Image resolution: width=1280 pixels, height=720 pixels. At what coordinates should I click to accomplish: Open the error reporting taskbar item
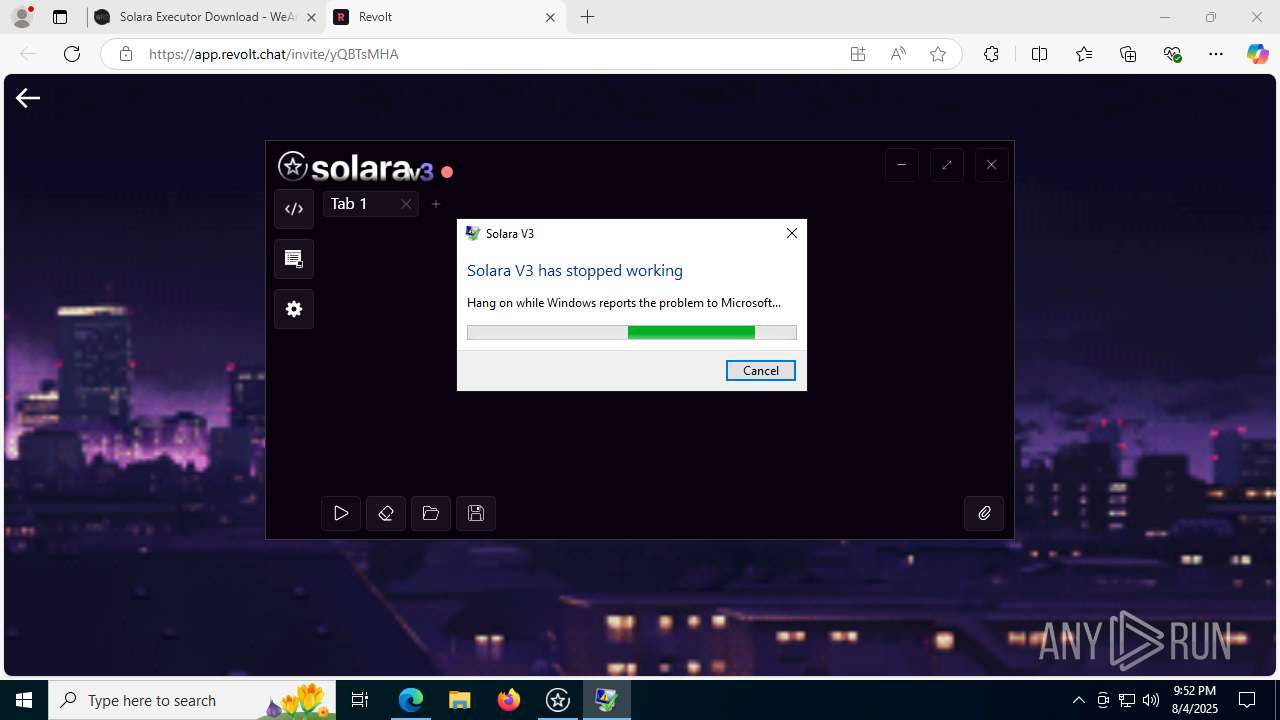pos(607,700)
